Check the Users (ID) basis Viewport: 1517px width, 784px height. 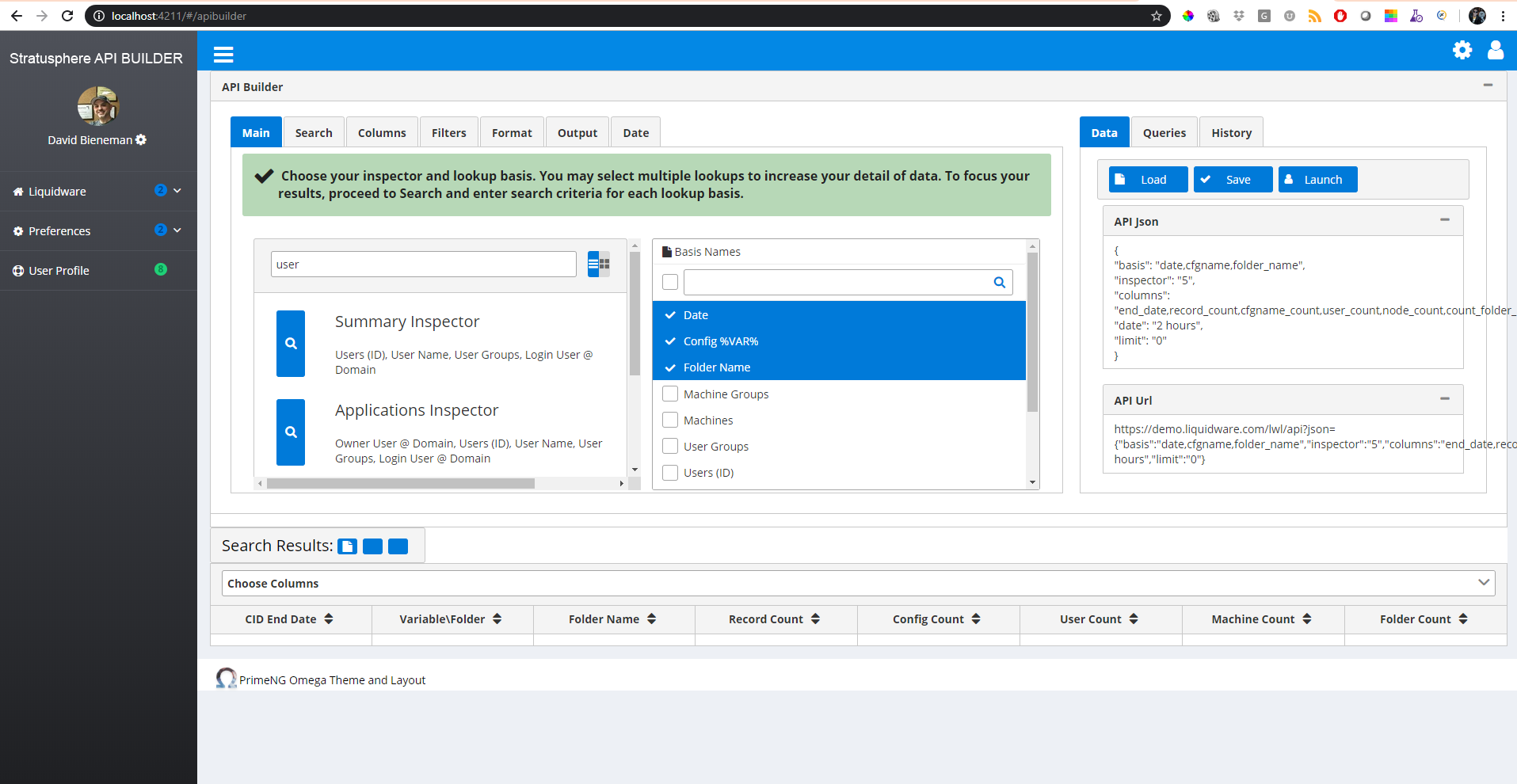pyautogui.click(x=670, y=472)
